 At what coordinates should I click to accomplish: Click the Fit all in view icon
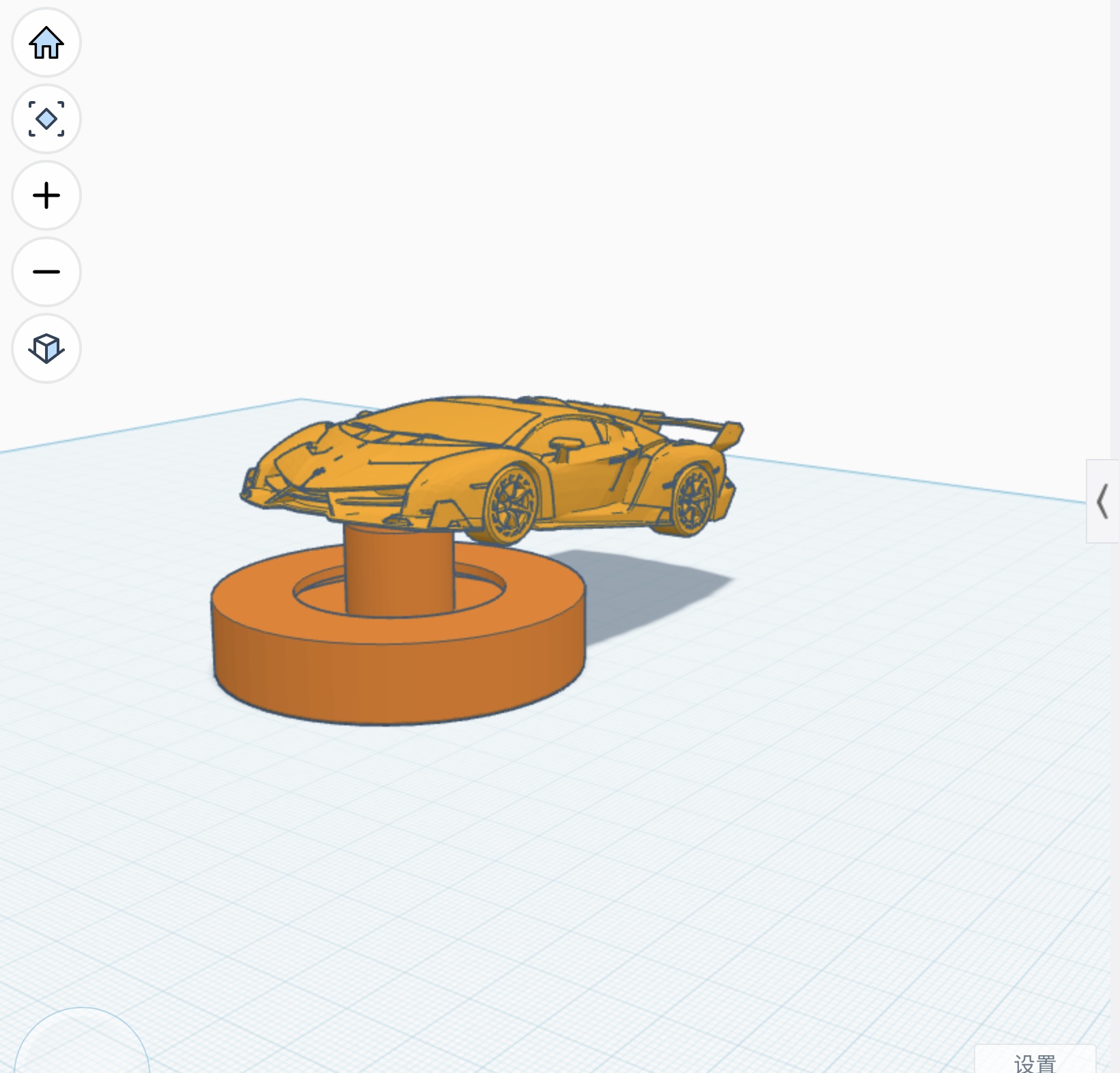pyautogui.click(x=46, y=119)
